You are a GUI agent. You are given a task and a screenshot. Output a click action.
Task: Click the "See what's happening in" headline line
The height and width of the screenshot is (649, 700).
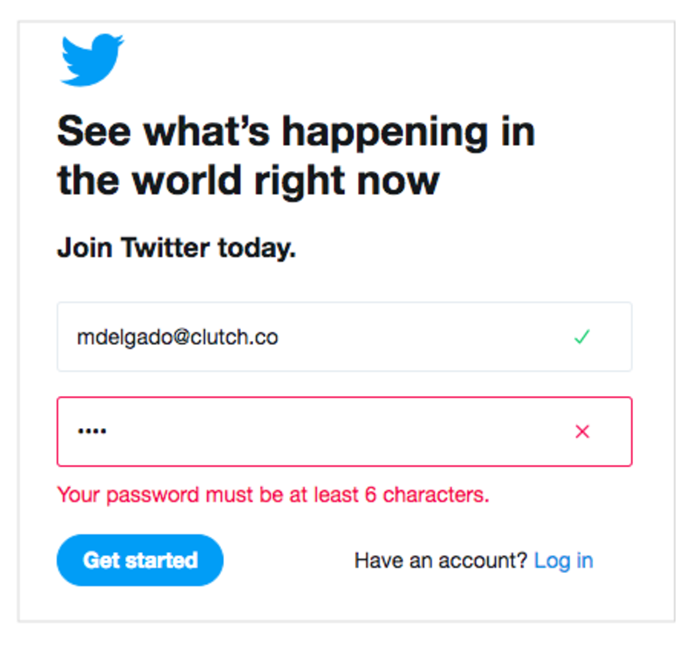[296, 132]
